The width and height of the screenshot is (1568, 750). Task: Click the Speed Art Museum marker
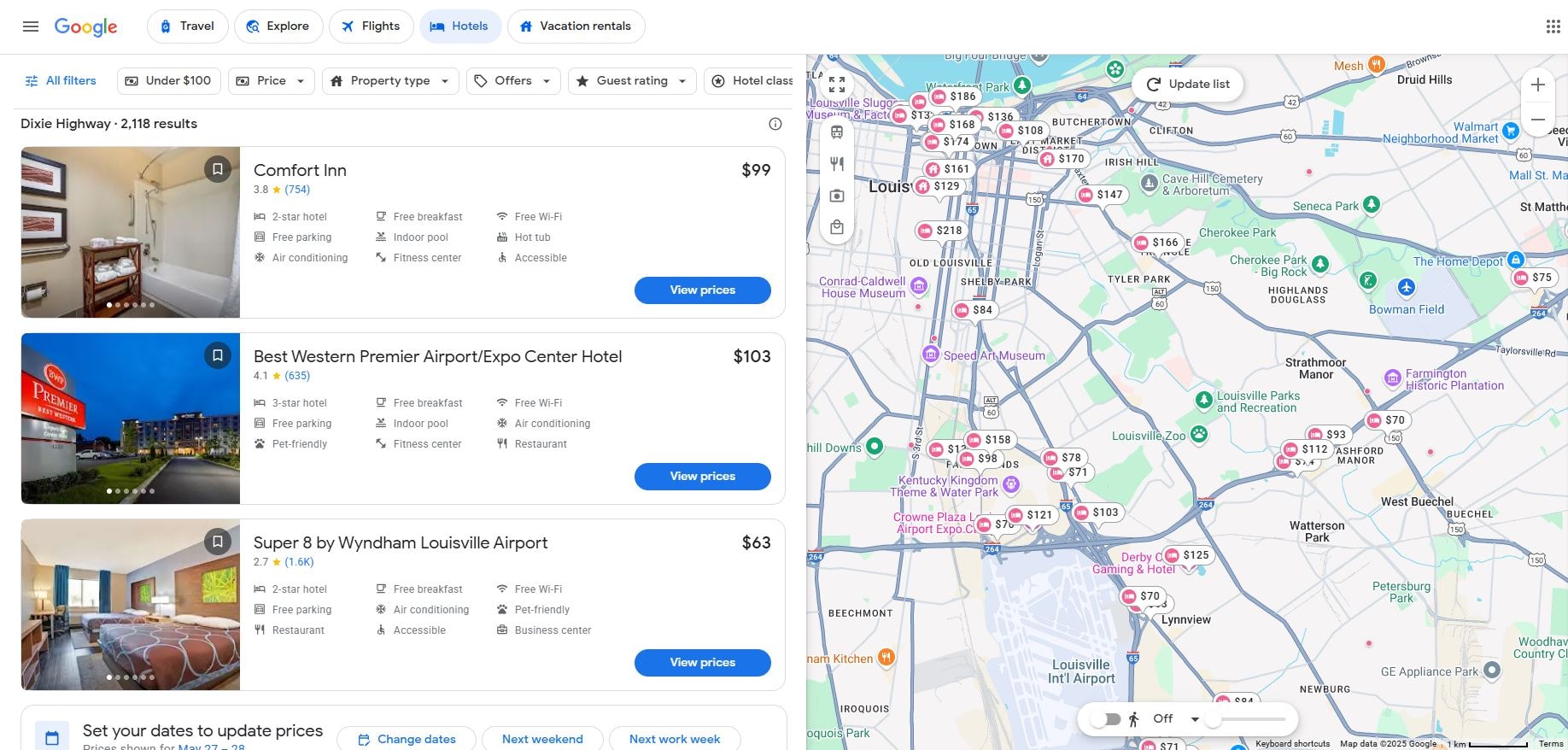coord(931,354)
